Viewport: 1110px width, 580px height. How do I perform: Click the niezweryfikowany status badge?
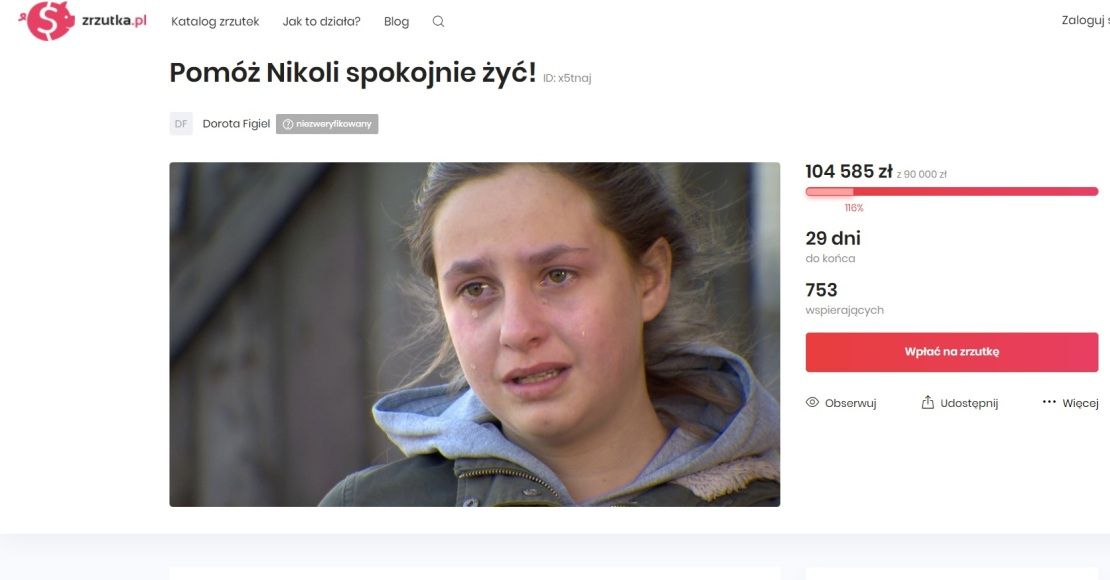327,124
